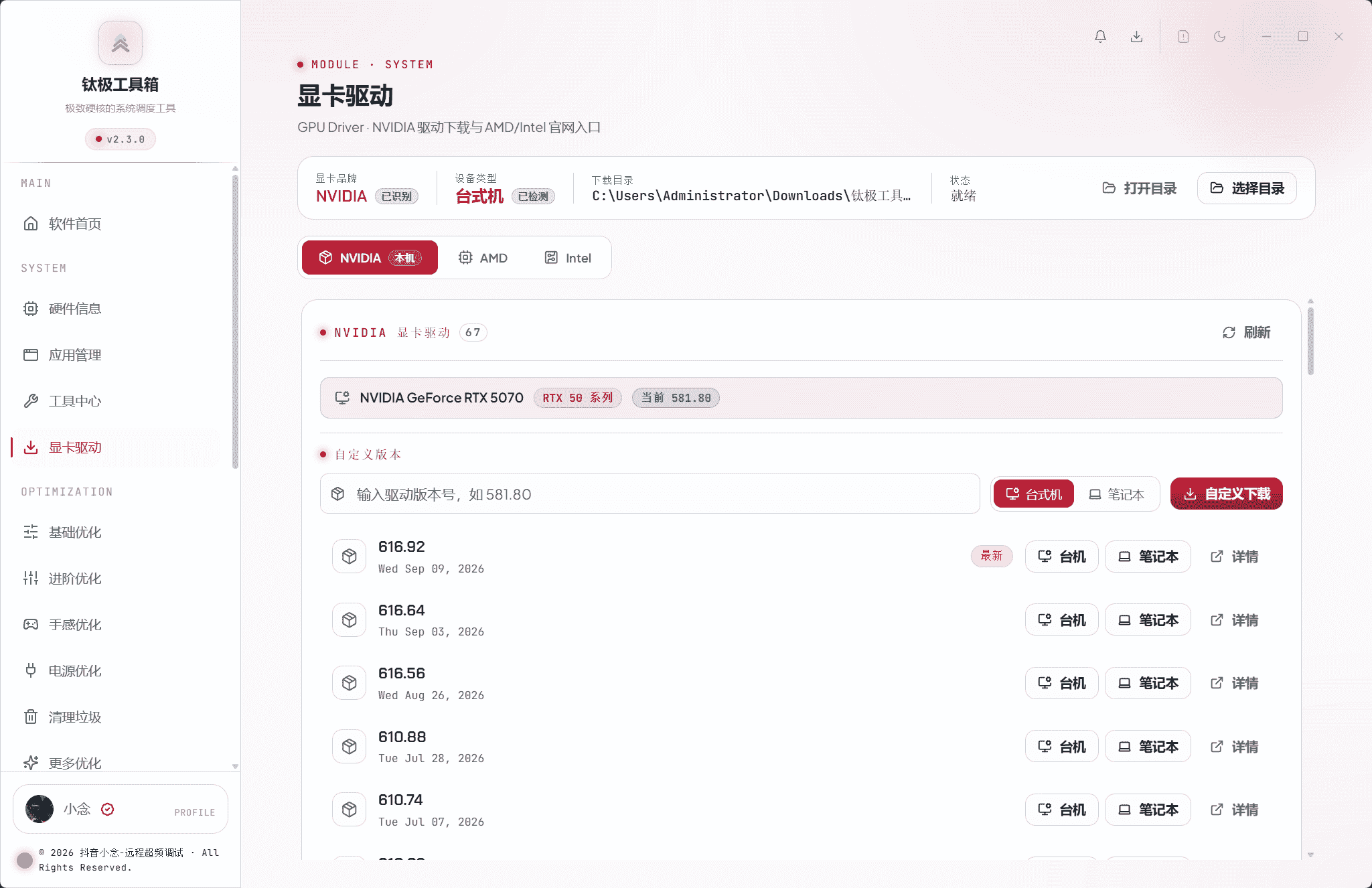Click package icon for driver 610.74
The image size is (1372, 888).
pos(350,809)
